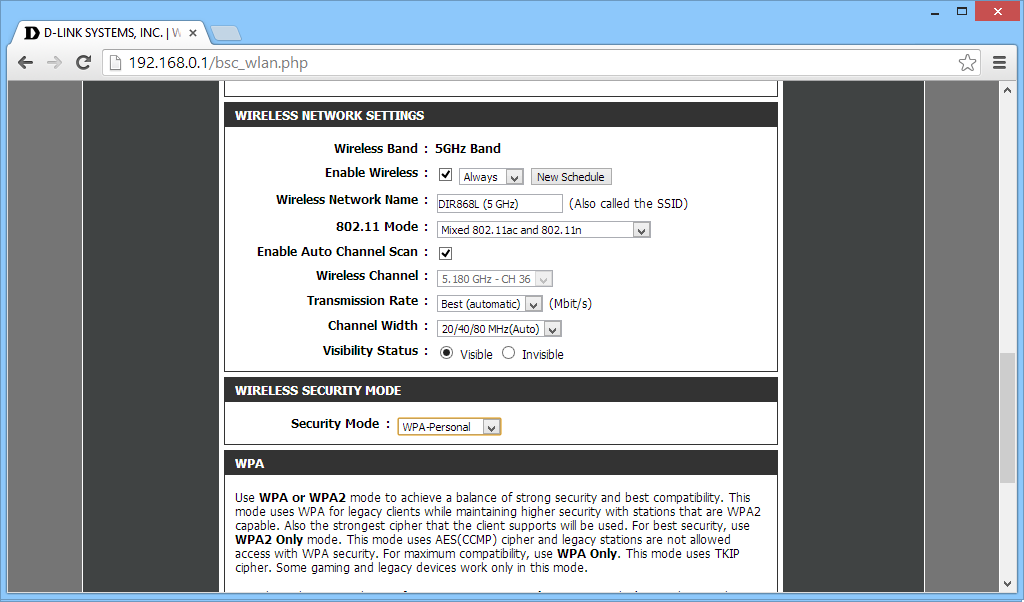
Task: Uncheck the Enable Wireless checkbox
Action: pyautogui.click(x=446, y=175)
